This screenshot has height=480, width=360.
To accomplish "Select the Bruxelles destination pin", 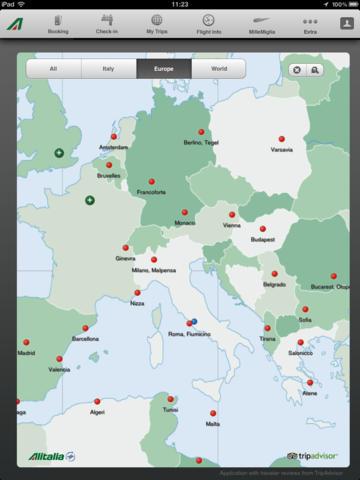I will 109,165.
